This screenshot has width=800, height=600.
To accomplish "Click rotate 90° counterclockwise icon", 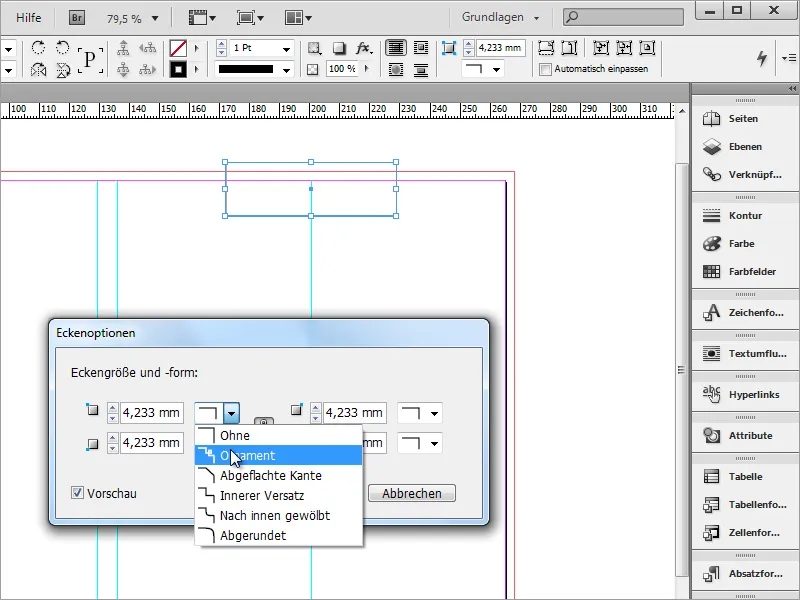I will coord(62,48).
